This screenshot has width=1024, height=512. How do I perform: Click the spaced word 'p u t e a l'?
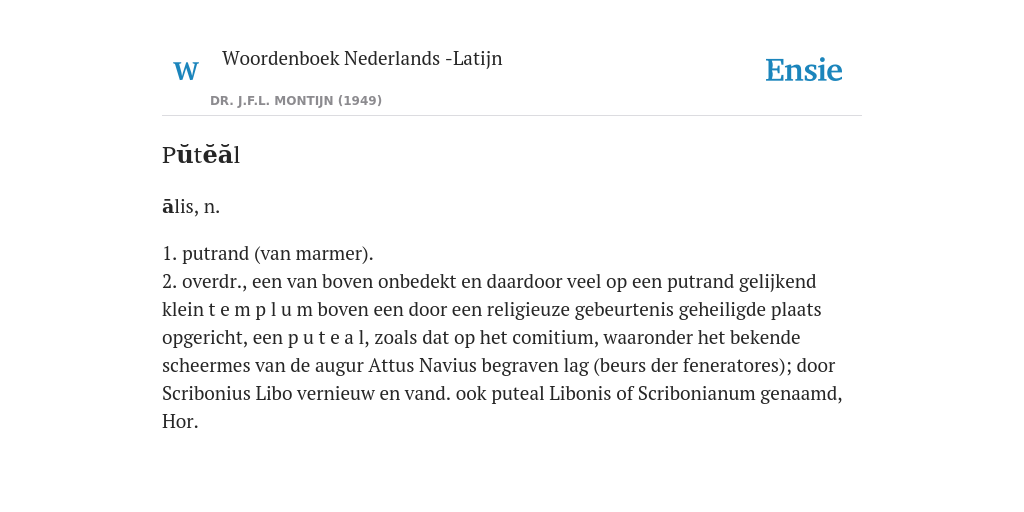click(x=326, y=338)
